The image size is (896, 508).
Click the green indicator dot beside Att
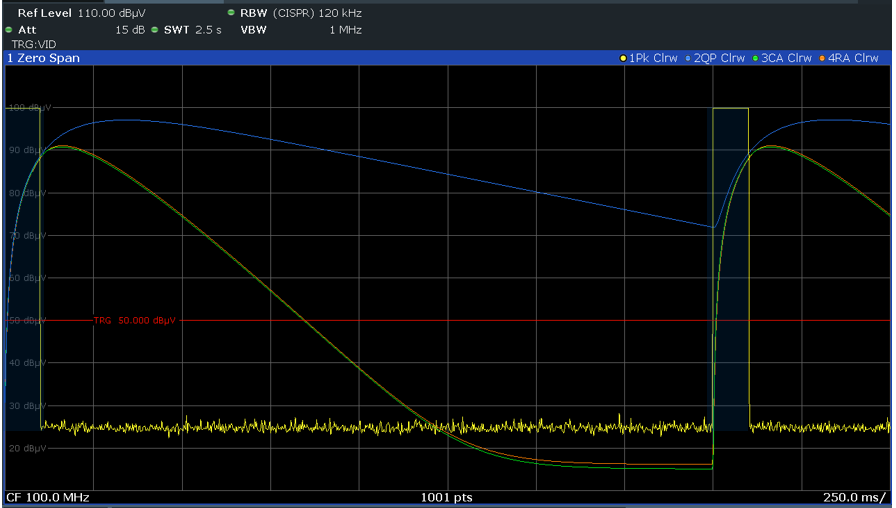[9, 30]
